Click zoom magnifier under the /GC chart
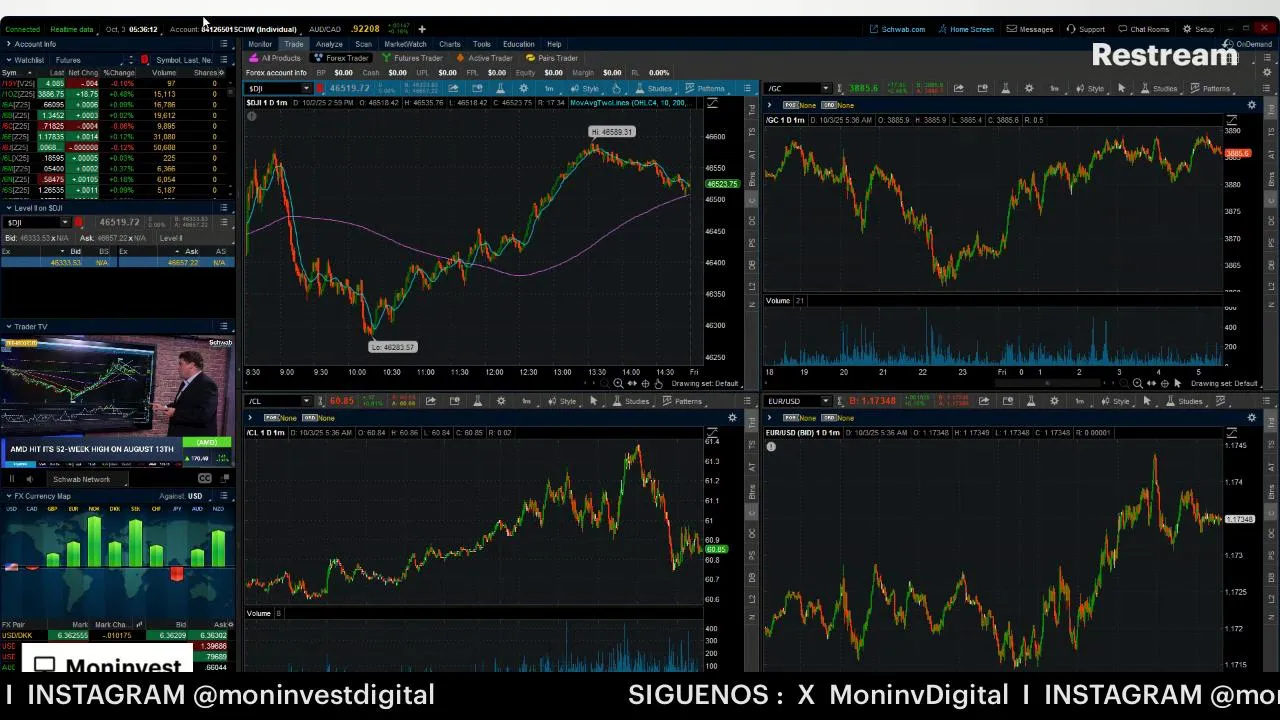This screenshot has height=720, width=1280. coord(1137,384)
